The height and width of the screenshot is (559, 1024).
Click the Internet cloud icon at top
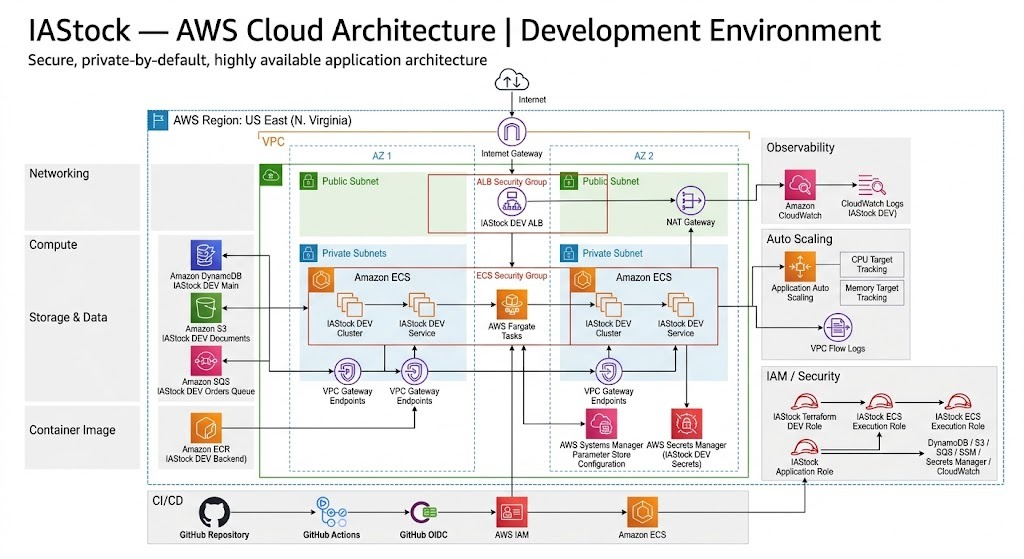click(x=511, y=81)
